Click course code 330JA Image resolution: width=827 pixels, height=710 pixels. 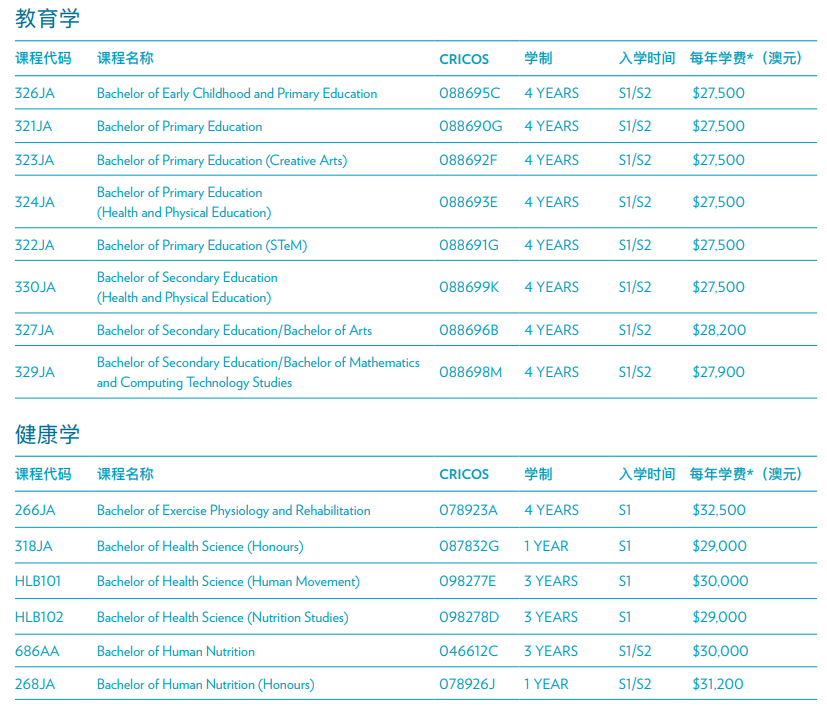(35, 287)
